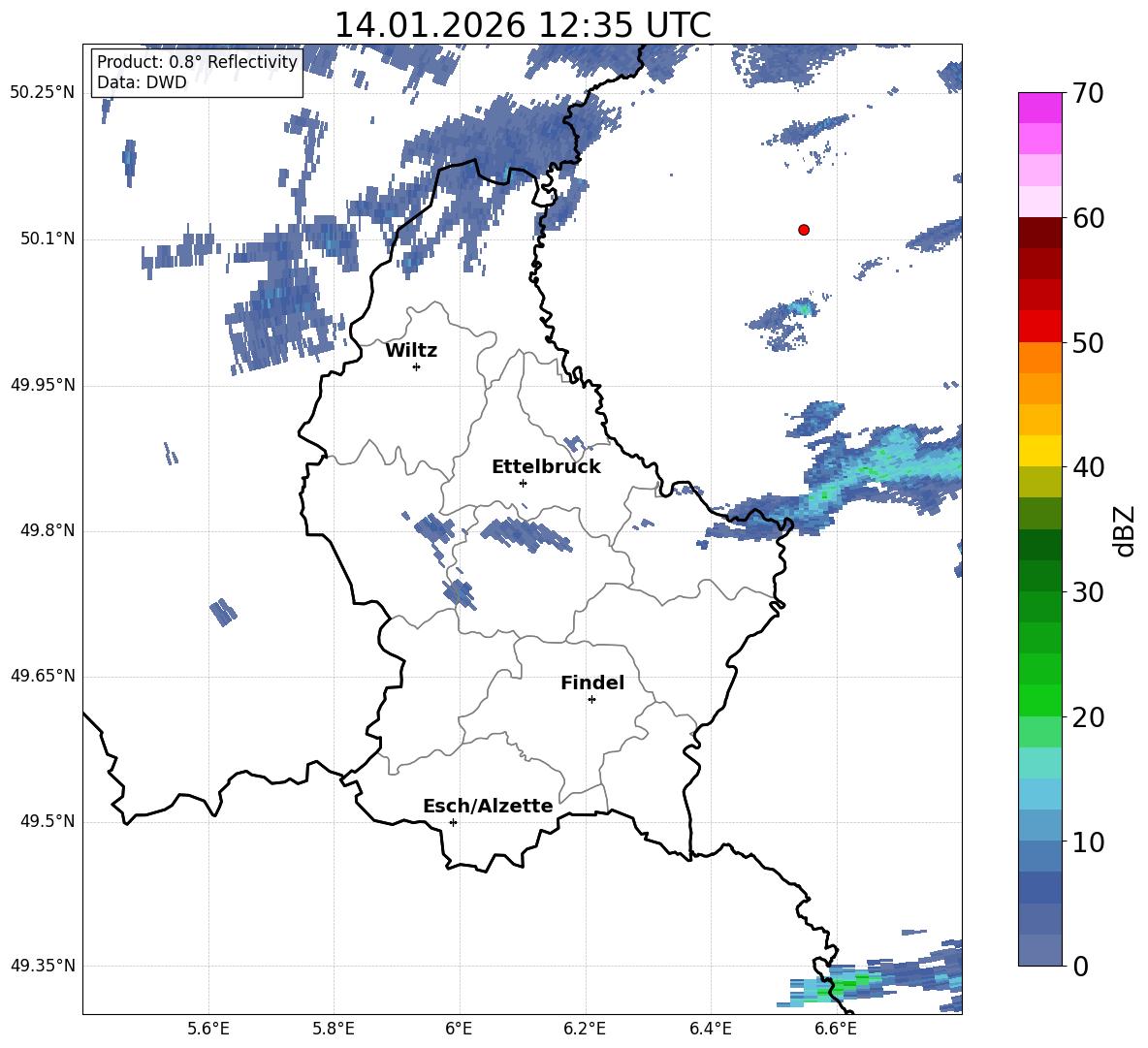1148x1048 pixels.
Task: Click the Ettelbruck city label
Action: pyautogui.click(x=546, y=467)
